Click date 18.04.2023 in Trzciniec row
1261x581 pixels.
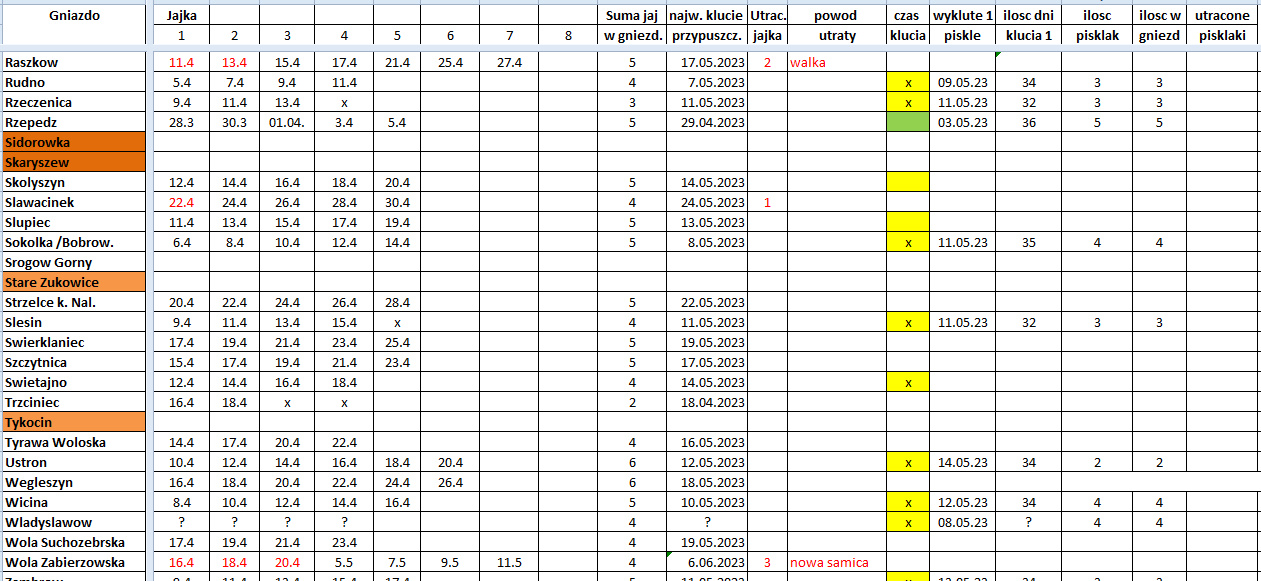click(x=705, y=402)
